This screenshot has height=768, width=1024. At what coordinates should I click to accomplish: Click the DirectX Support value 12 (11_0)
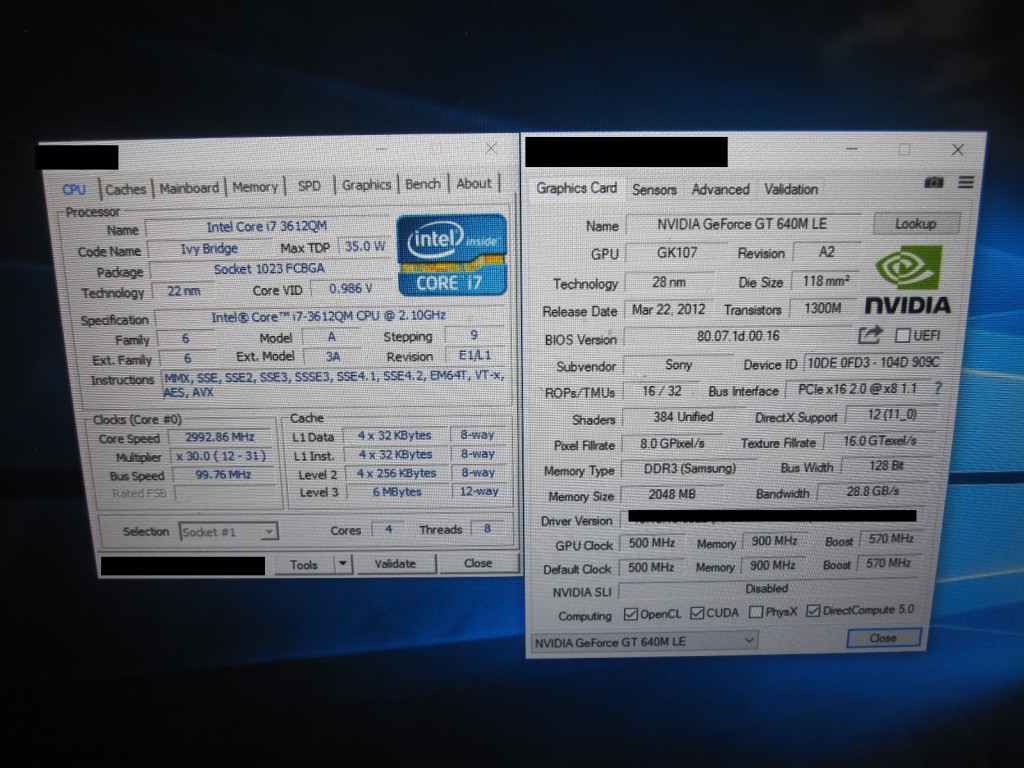tap(892, 415)
